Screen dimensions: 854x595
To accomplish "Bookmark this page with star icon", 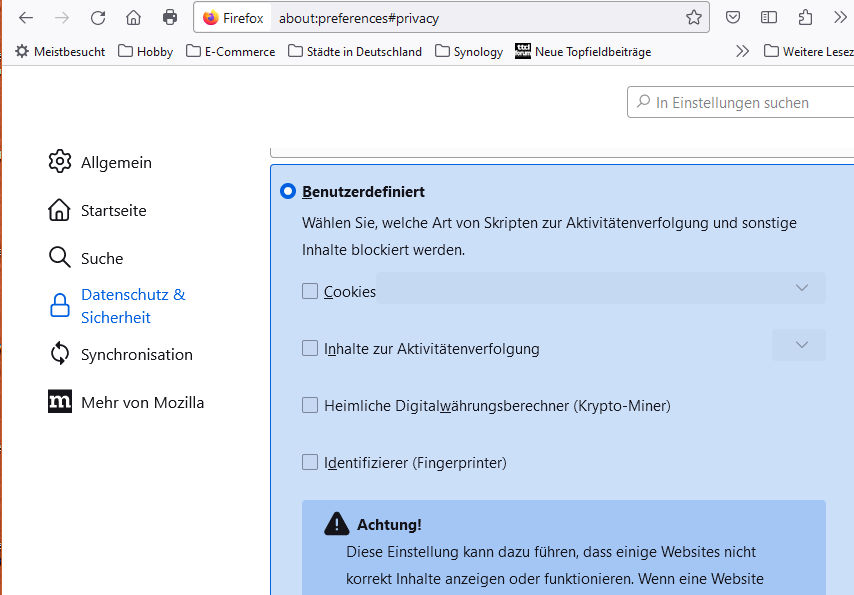I will (693, 18).
